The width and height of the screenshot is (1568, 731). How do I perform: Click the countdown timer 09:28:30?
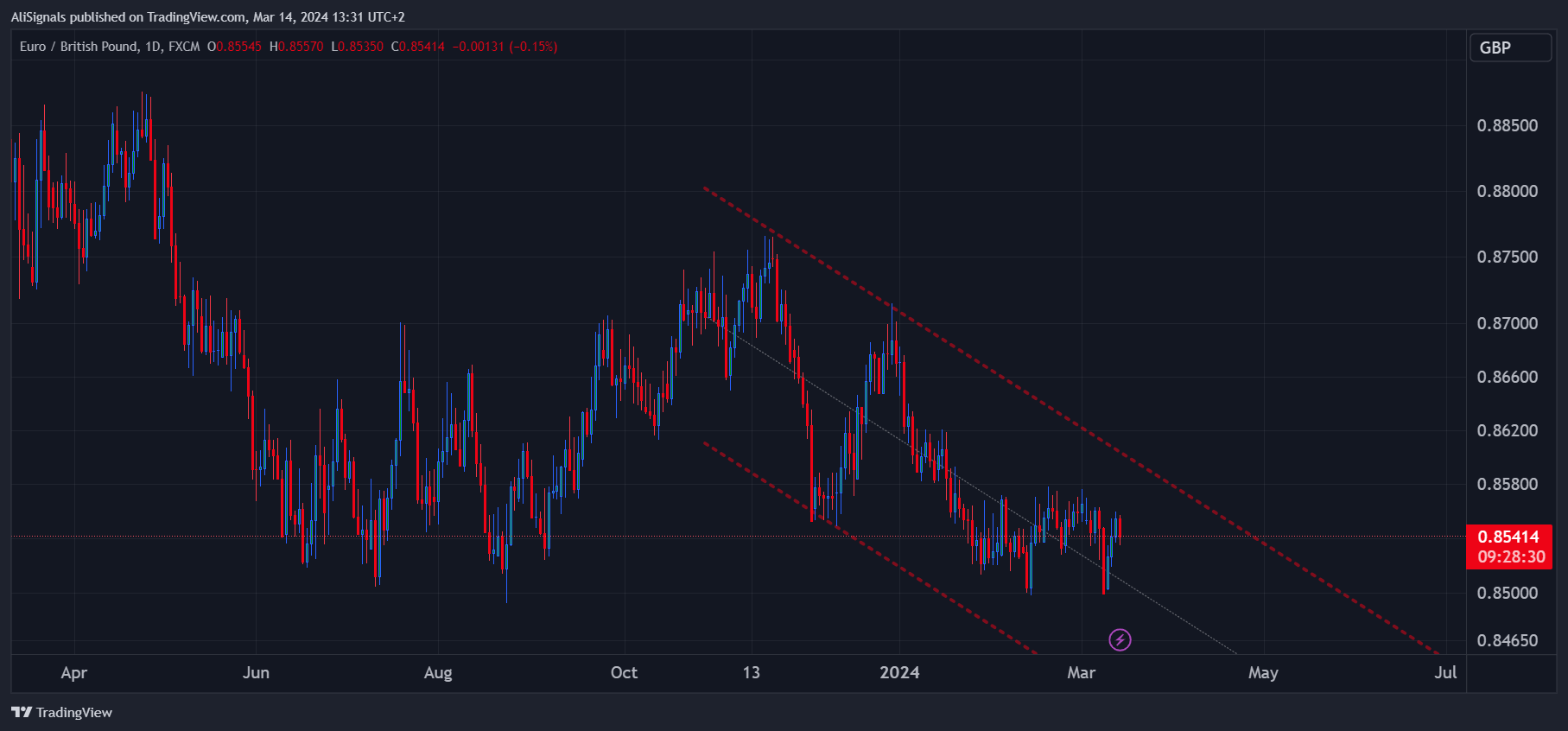click(1511, 557)
